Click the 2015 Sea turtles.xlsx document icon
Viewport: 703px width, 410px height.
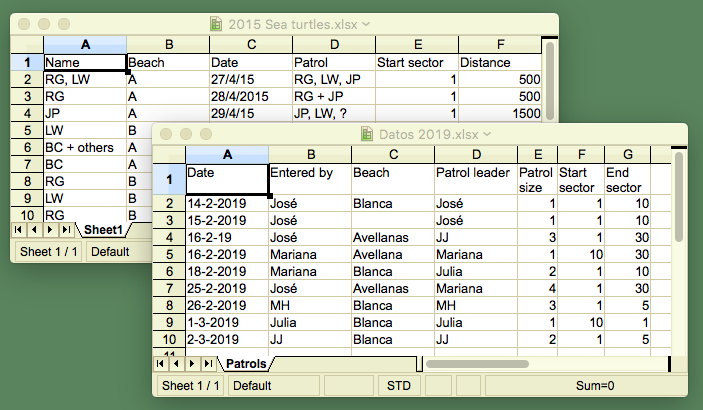click(217, 23)
